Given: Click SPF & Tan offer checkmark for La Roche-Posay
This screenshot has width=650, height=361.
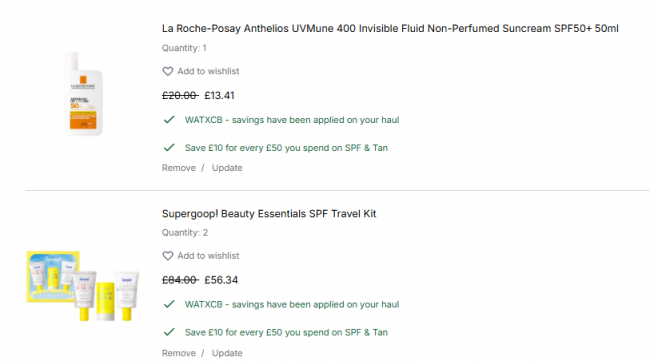Looking at the screenshot, I should coord(169,148).
